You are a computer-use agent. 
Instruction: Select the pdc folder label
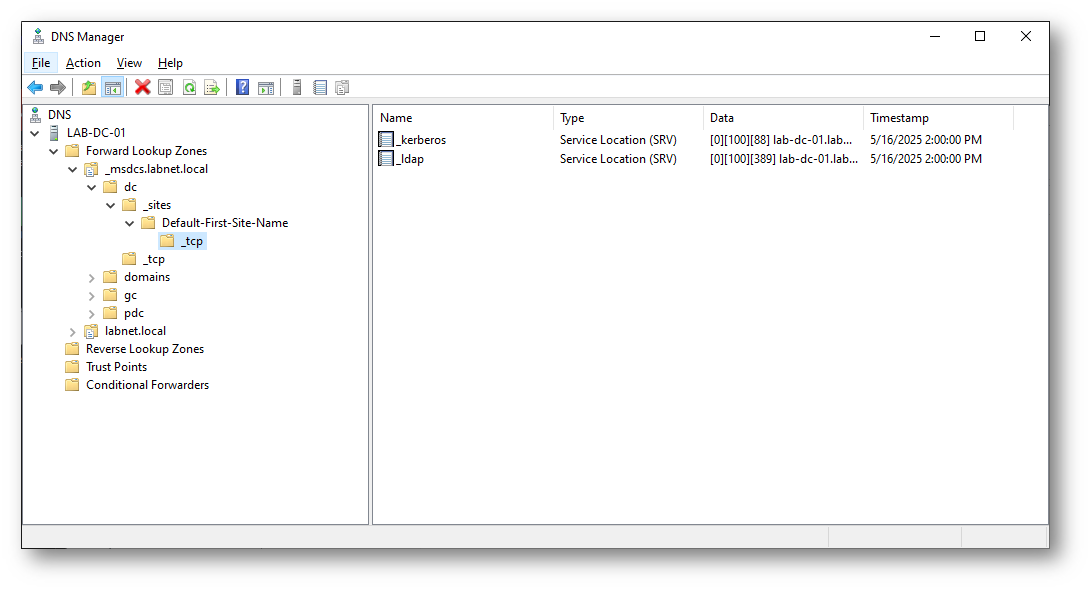pyautogui.click(x=134, y=313)
